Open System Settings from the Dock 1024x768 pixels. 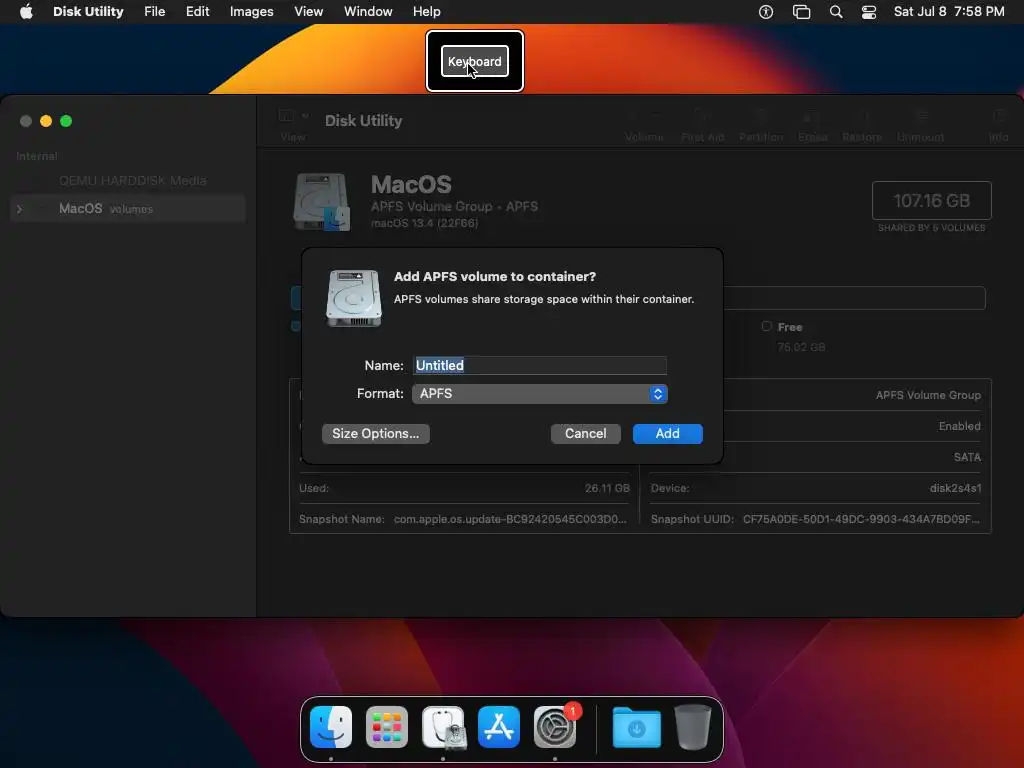coord(555,727)
